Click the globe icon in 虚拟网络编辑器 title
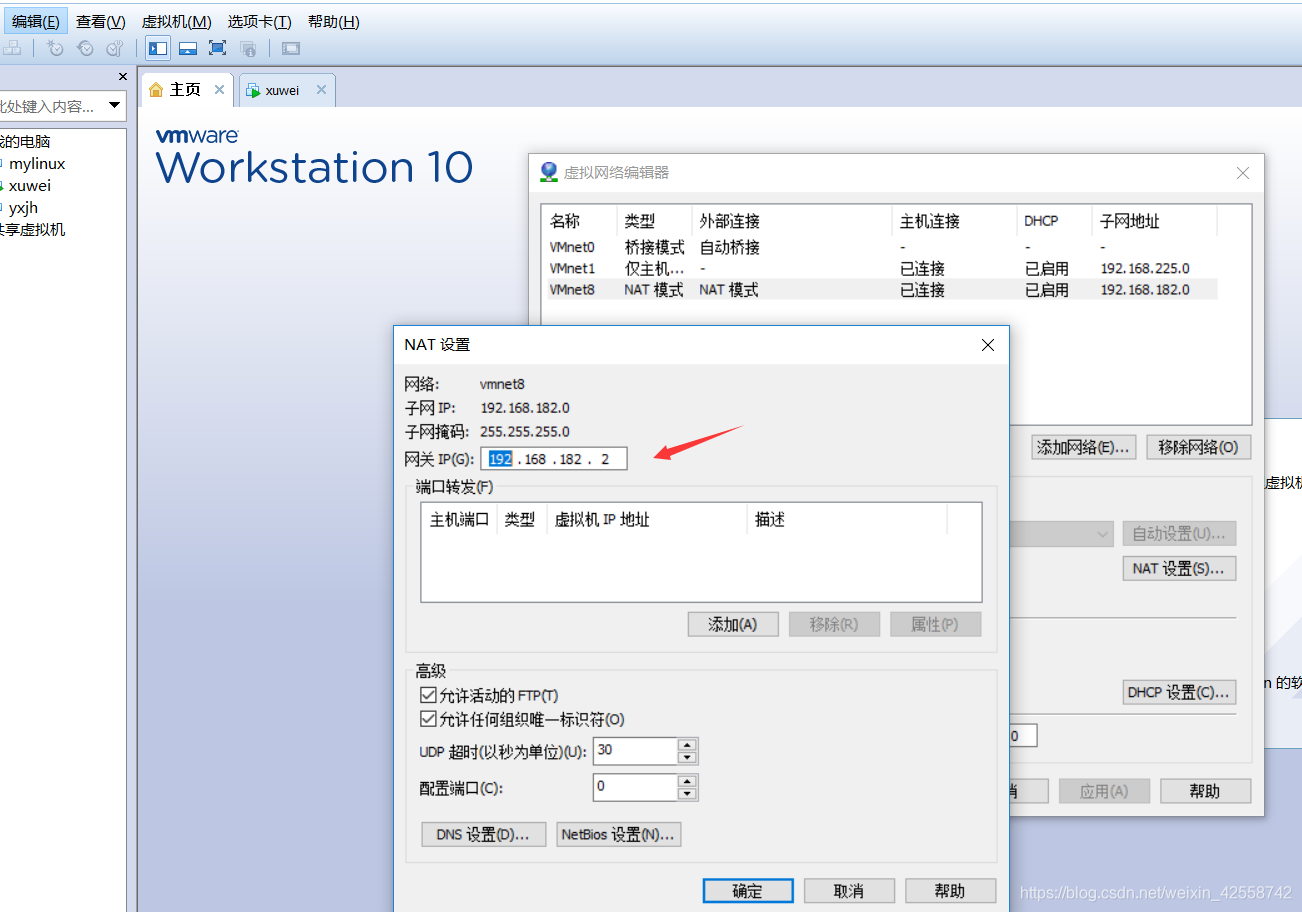Viewport: 1302px width, 912px height. point(548,172)
